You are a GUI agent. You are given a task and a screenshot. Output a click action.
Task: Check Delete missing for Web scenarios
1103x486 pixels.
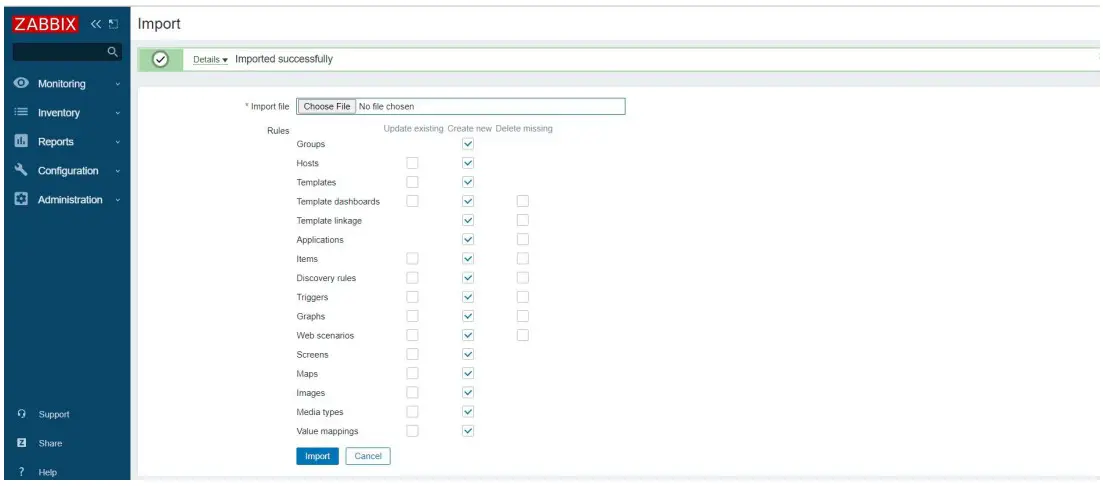coord(523,335)
